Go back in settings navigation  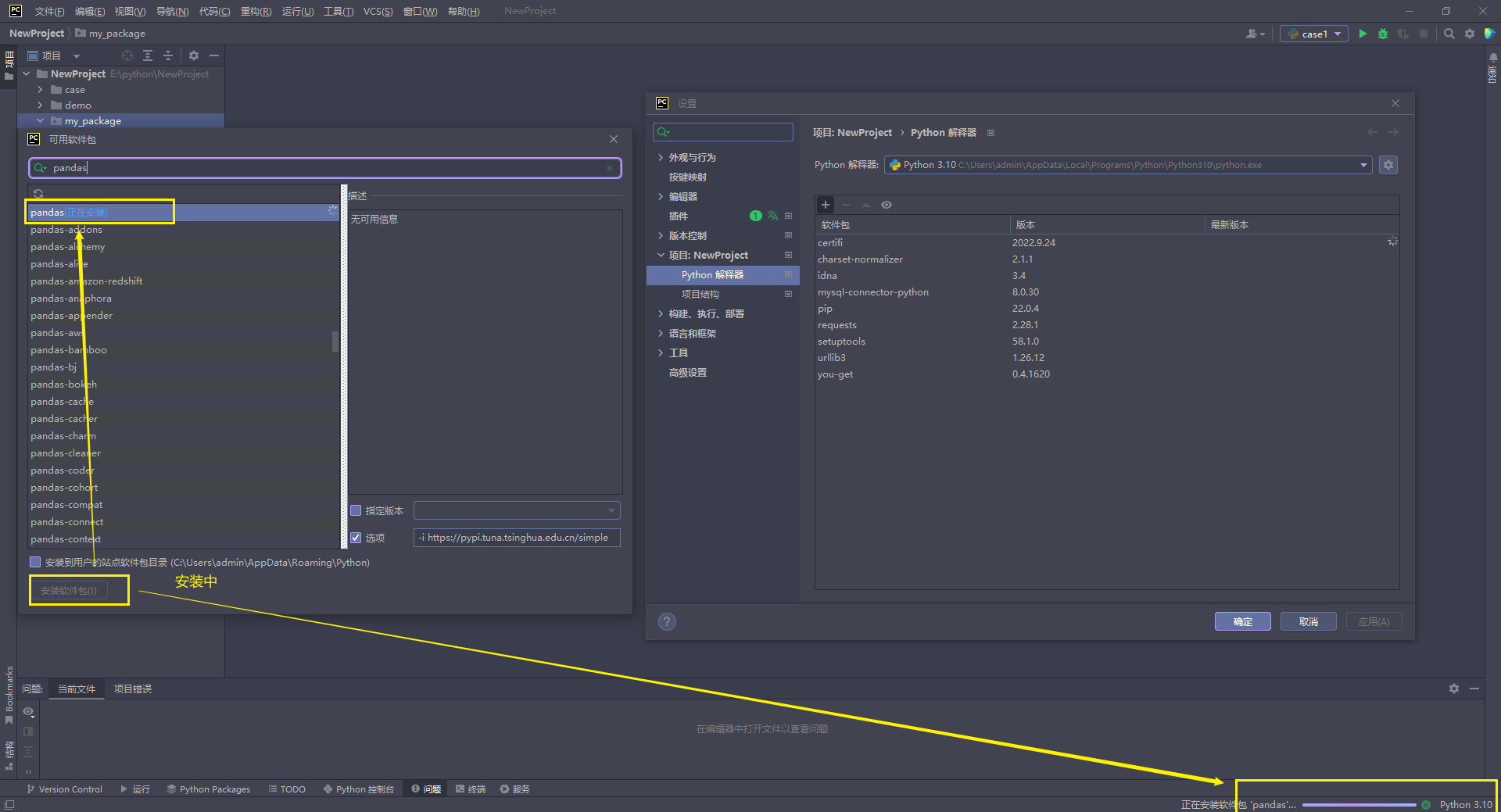(x=1372, y=132)
